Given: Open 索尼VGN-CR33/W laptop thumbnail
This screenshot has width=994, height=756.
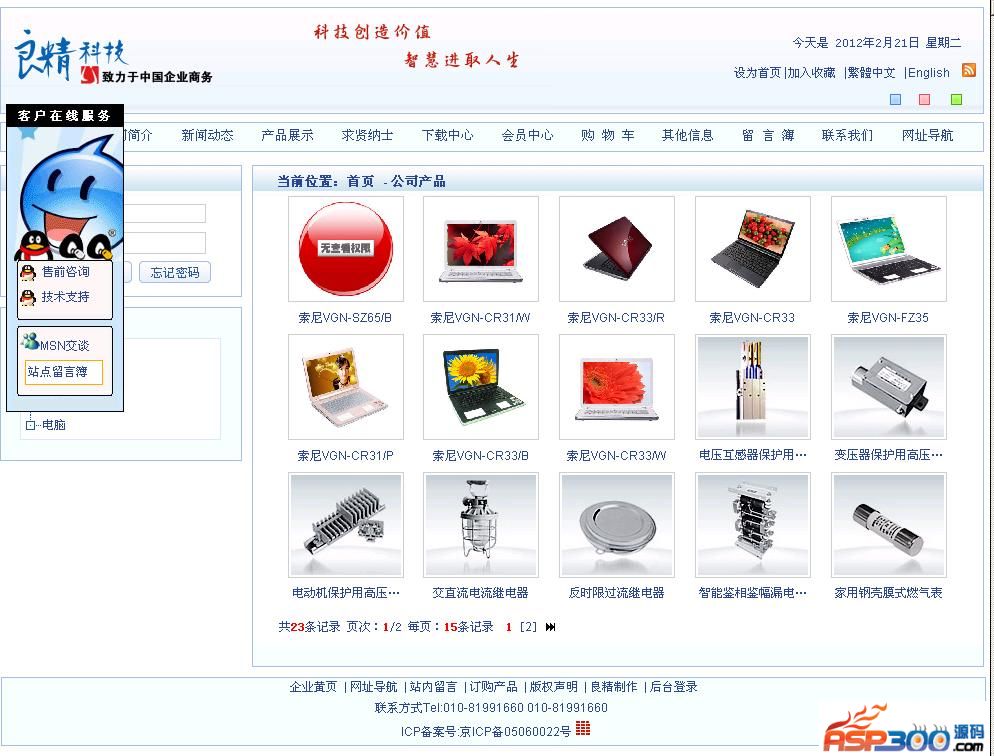Looking at the screenshot, I should 617,387.
